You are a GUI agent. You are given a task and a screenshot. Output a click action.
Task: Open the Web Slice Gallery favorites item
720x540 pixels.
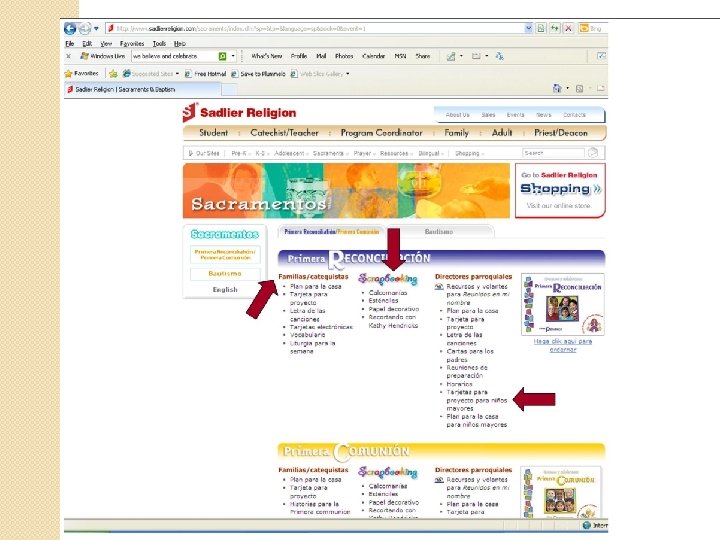pos(320,73)
